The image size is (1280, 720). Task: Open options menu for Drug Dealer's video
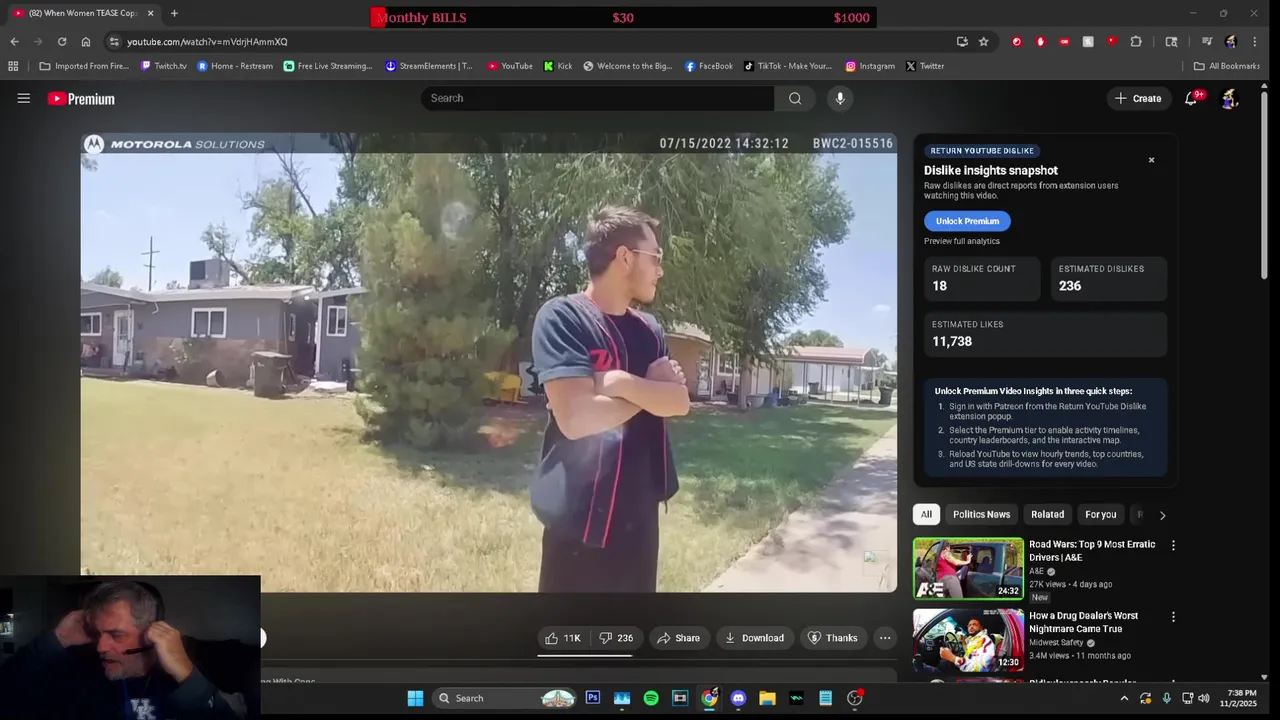click(x=1173, y=618)
